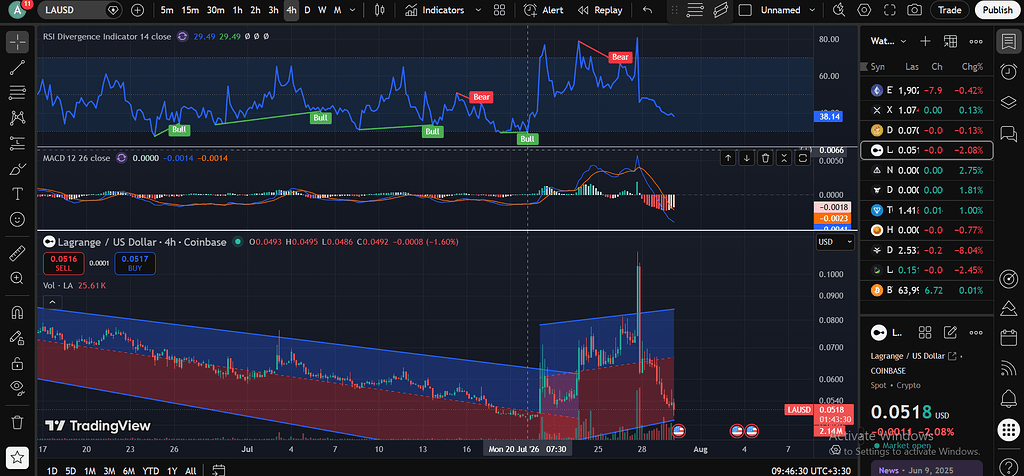Screen dimensions: 1024x476
Task: Open the ruler measure tool
Action: (18, 253)
